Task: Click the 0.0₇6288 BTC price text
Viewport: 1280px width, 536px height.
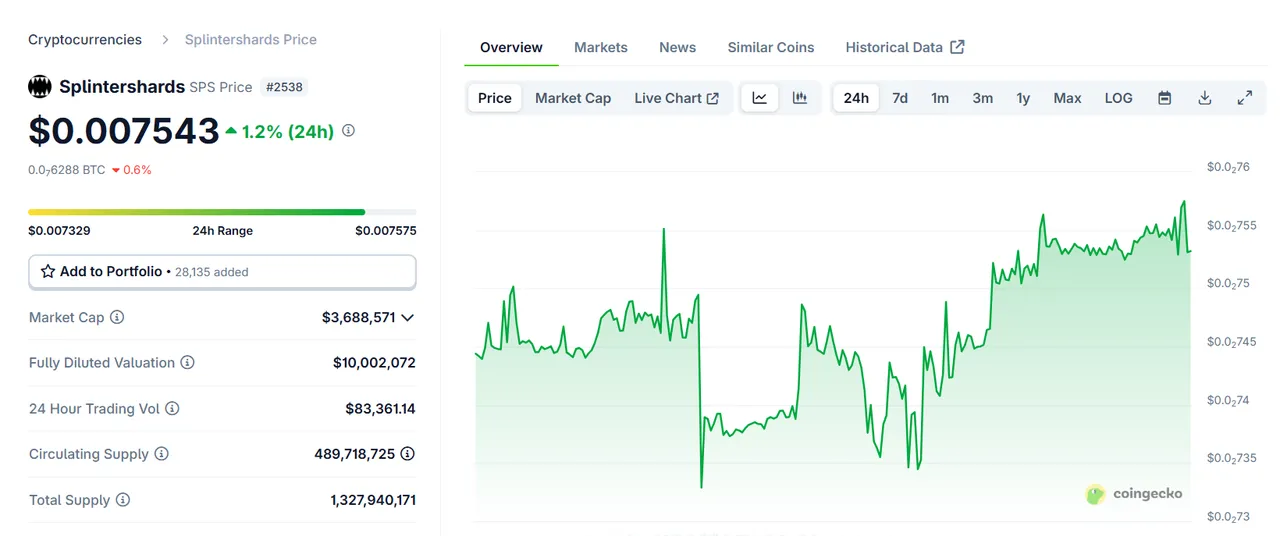Action: [x=67, y=170]
